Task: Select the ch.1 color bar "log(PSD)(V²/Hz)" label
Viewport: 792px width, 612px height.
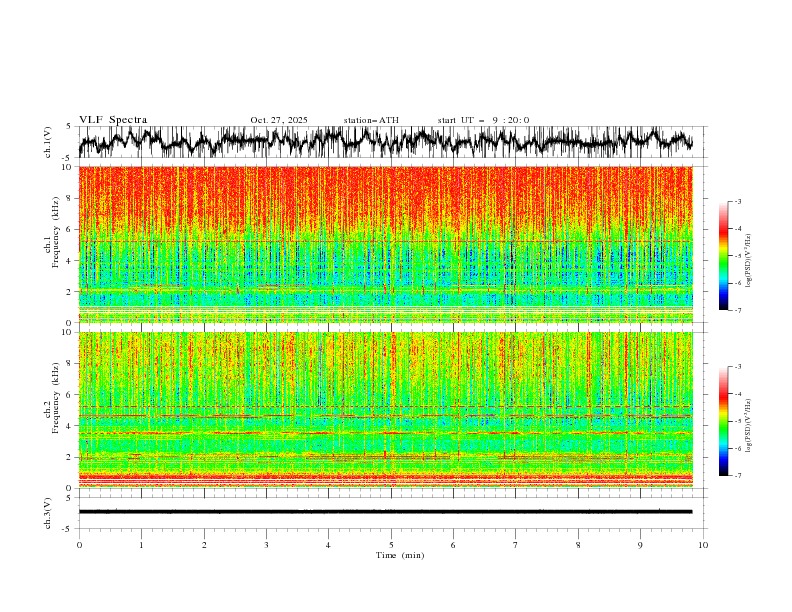Action: coord(749,261)
